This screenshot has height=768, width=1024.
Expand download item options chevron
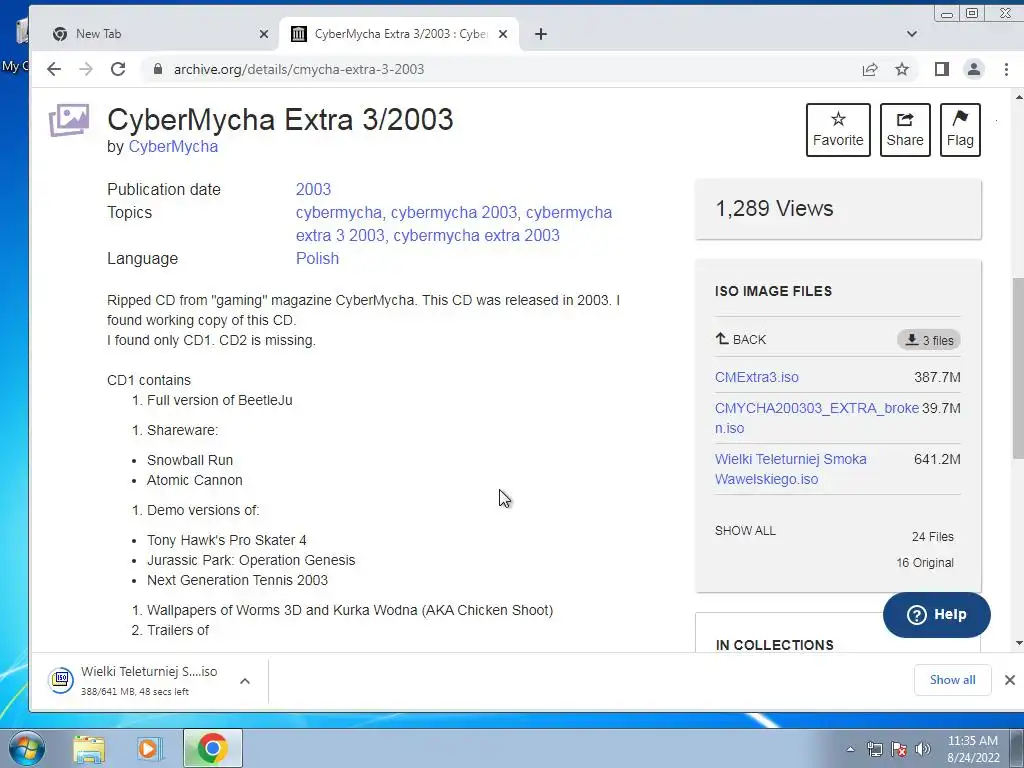[245, 681]
